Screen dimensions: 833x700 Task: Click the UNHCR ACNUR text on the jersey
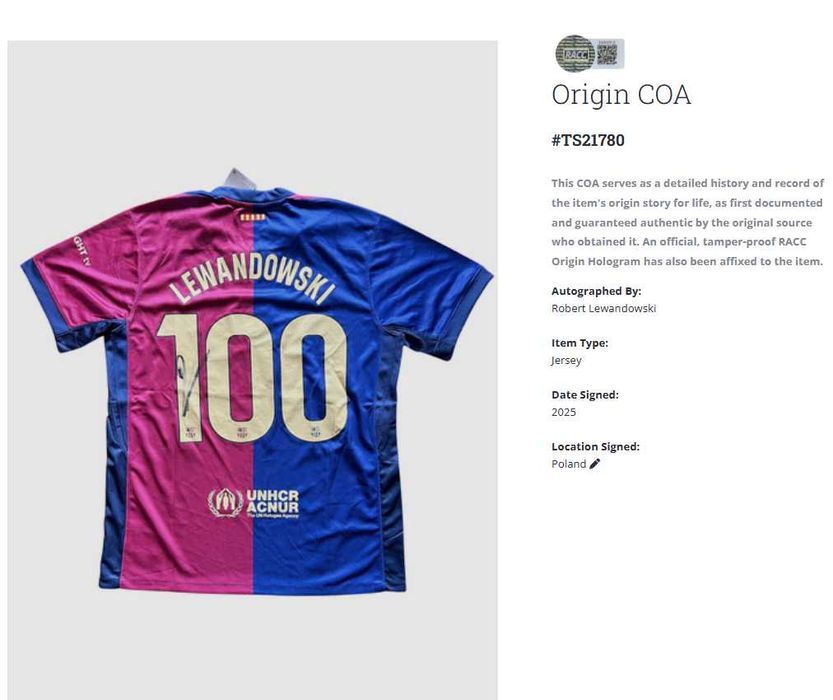[273, 502]
